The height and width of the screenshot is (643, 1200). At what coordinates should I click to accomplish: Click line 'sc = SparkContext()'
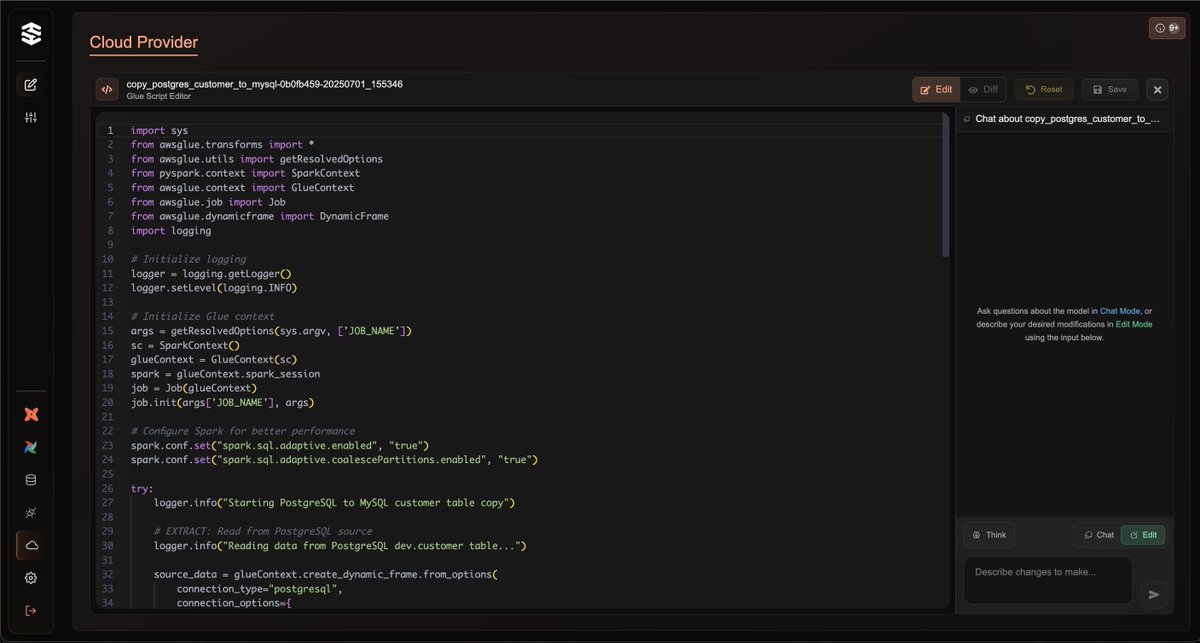tap(185, 345)
